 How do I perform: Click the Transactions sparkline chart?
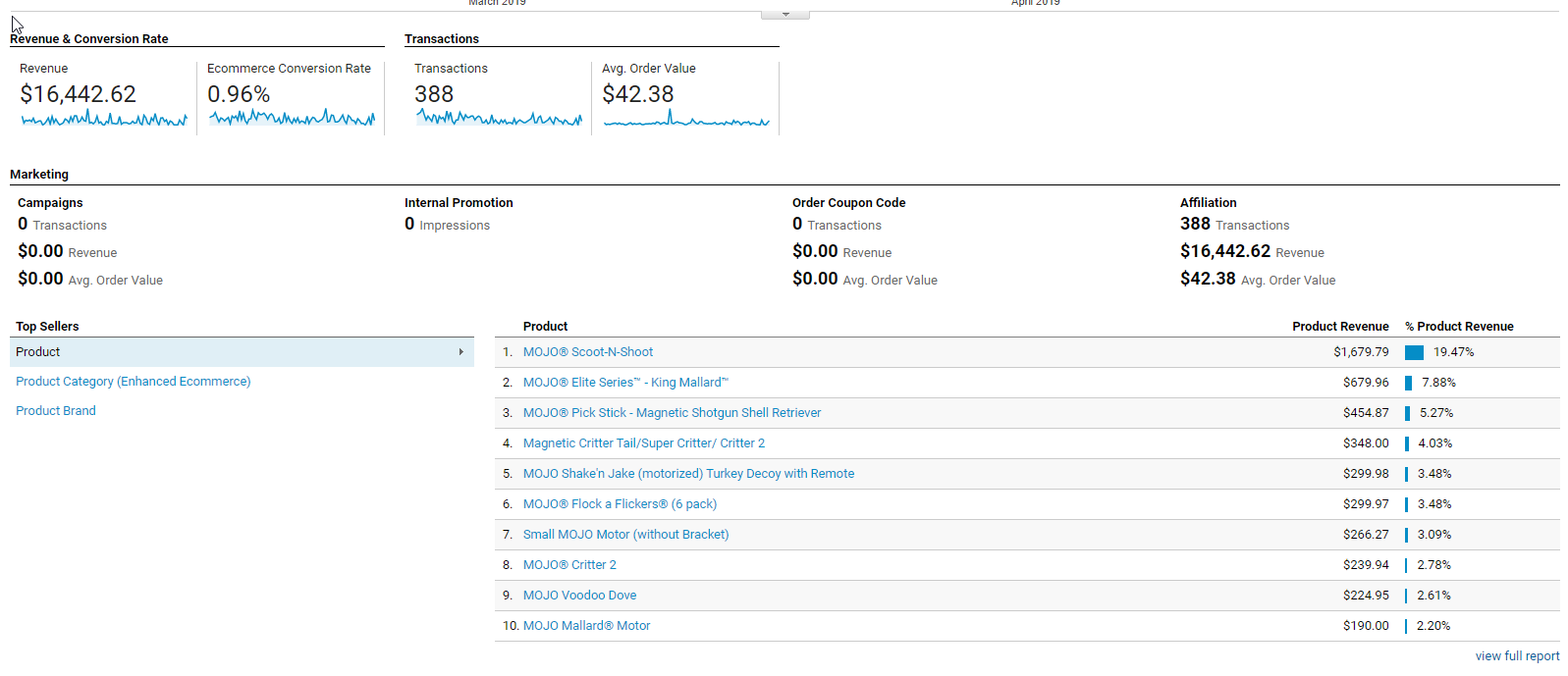coord(499,119)
